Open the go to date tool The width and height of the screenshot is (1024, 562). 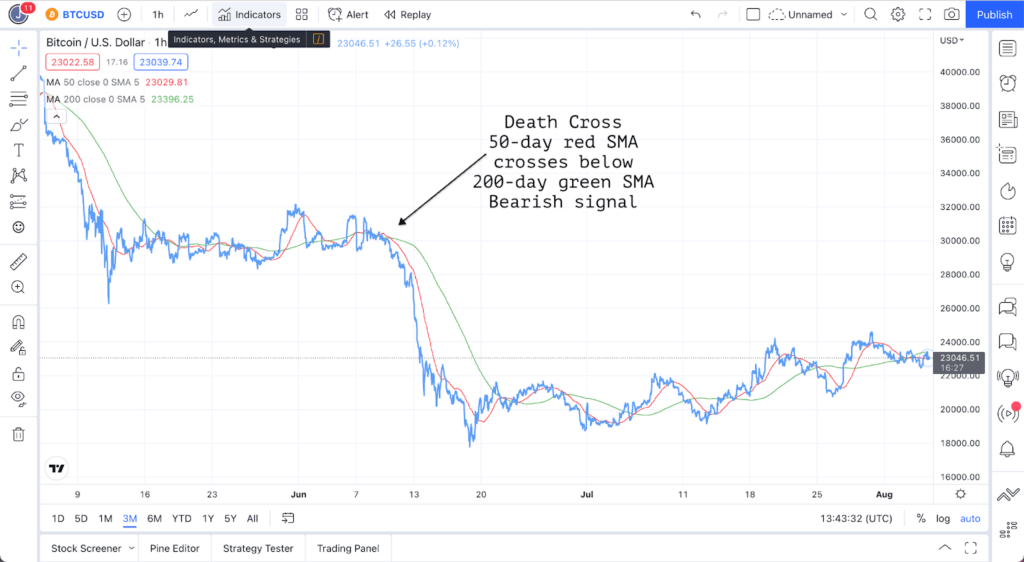[x=288, y=518]
